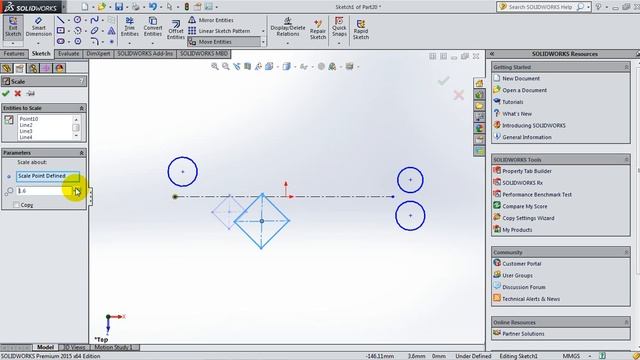Click the New document icon in toolbar
Viewport: 640px width, 360px height.
click(84, 7)
